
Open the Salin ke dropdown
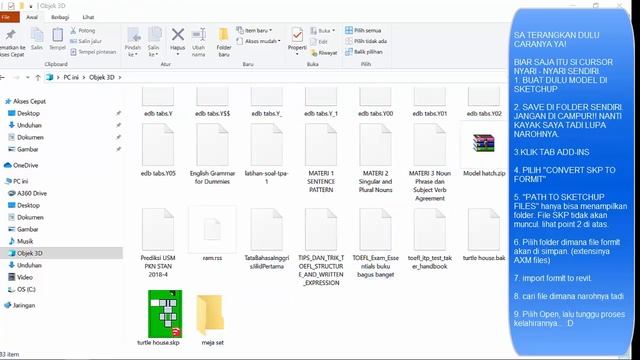point(154,42)
